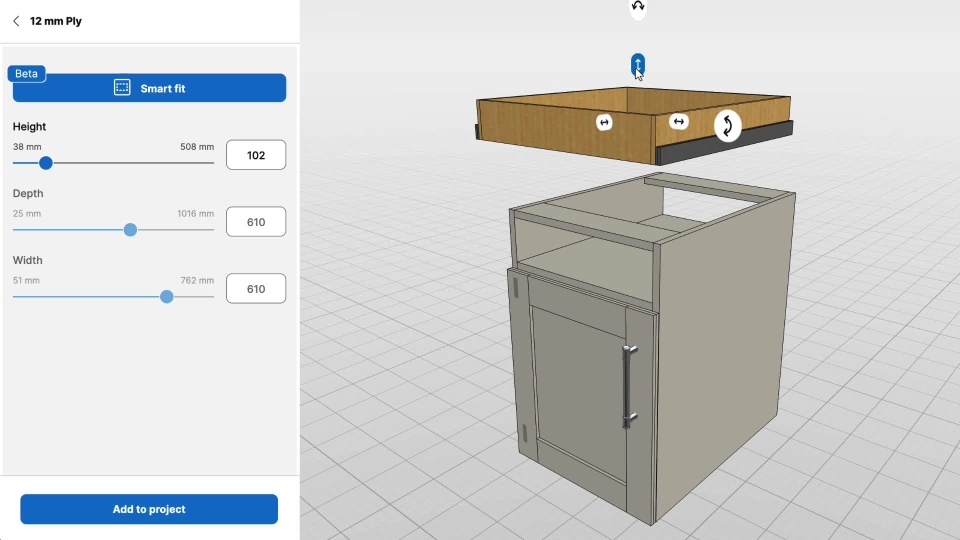
Task: Click the Height section label
Action: [x=29, y=127]
